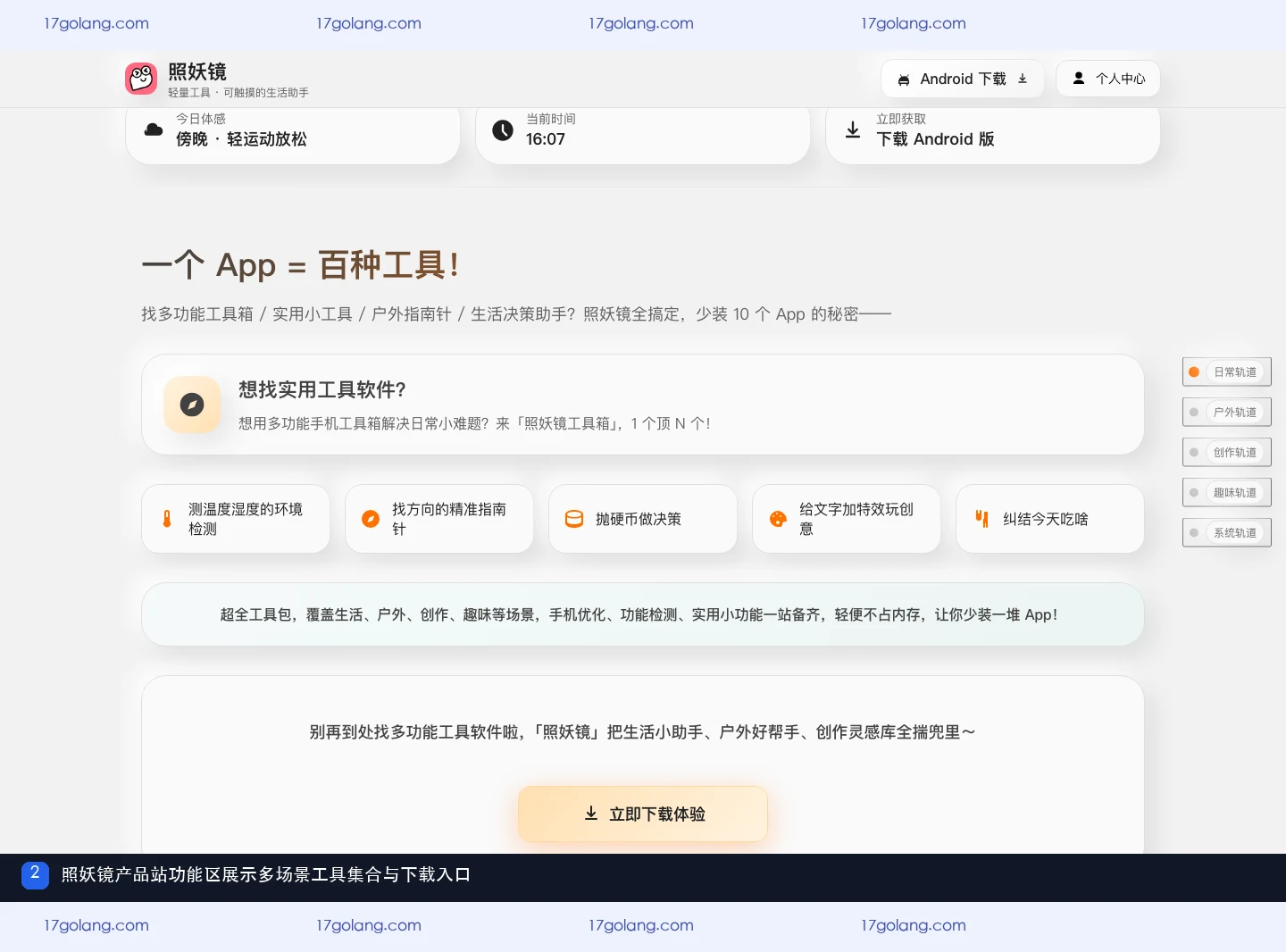Click the person icon beside 个人中心
The height and width of the screenshot is (952, 1286).
click(x=1079, y=79)
